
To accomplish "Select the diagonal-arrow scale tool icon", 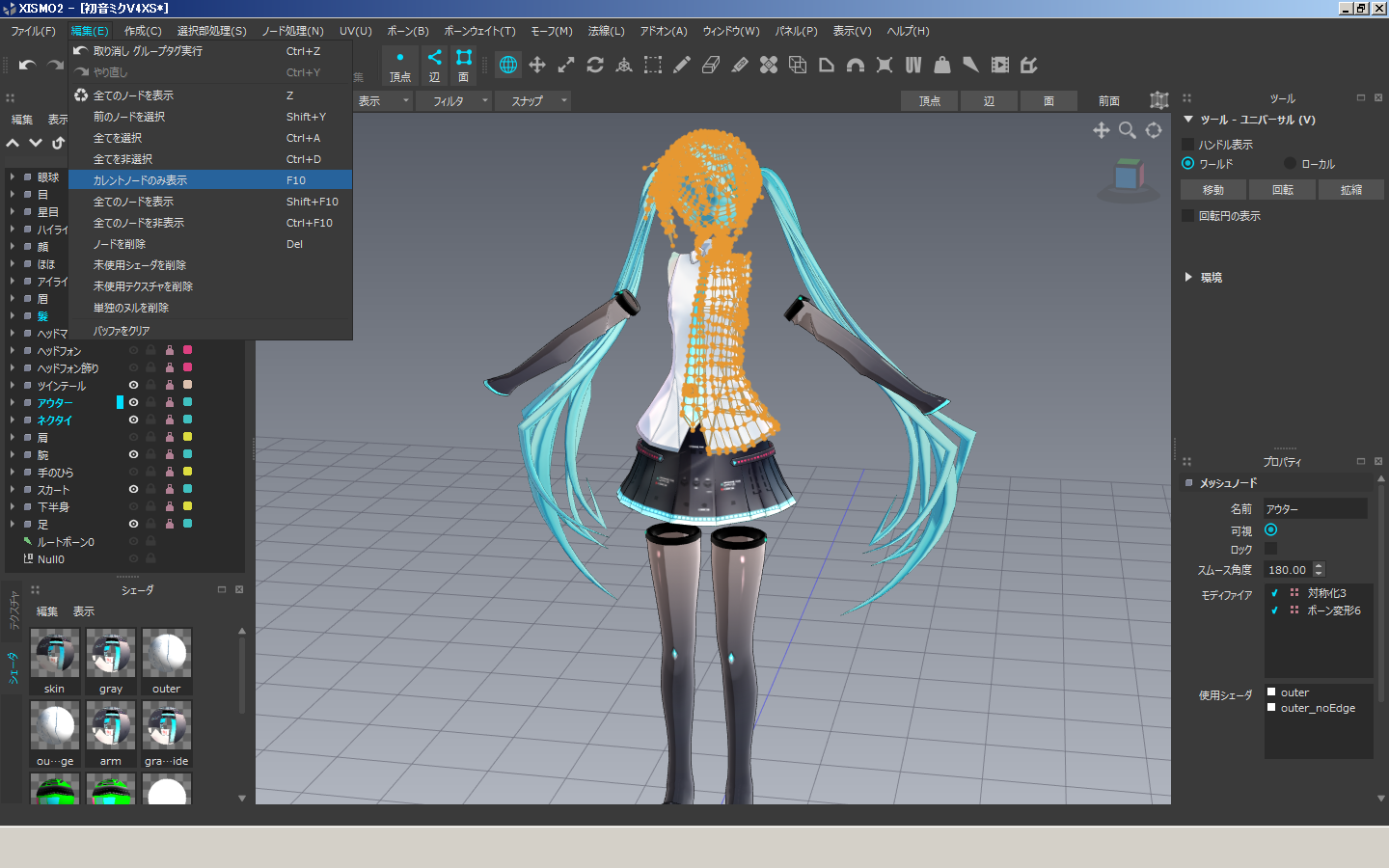I will click(x=566, y=65).
